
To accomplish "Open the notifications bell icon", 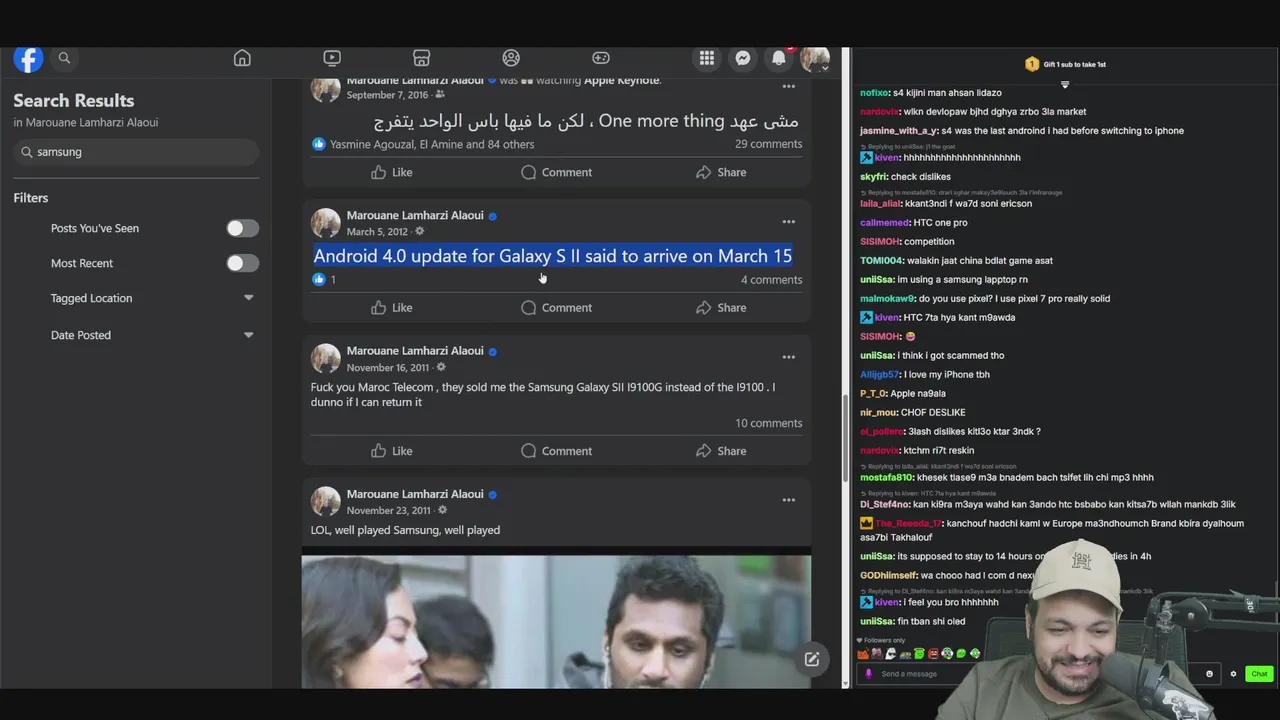I will tap(779, 58).
